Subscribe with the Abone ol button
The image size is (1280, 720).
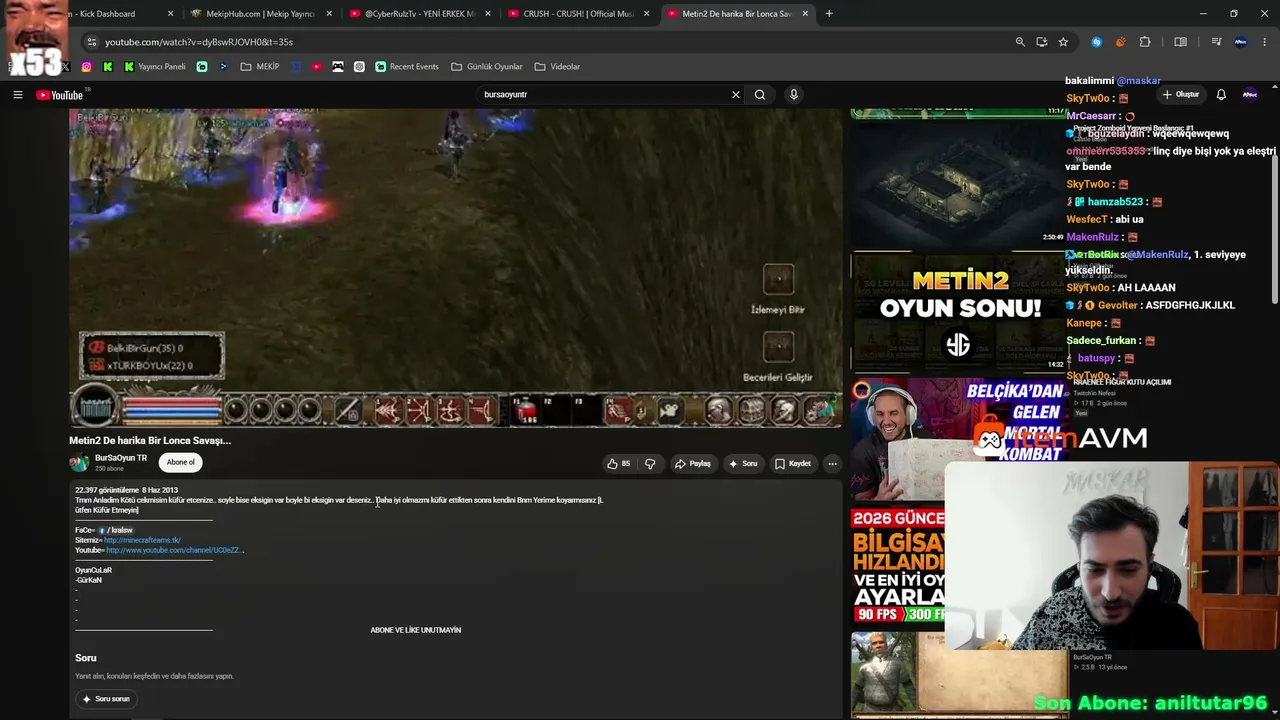[181, 462]
